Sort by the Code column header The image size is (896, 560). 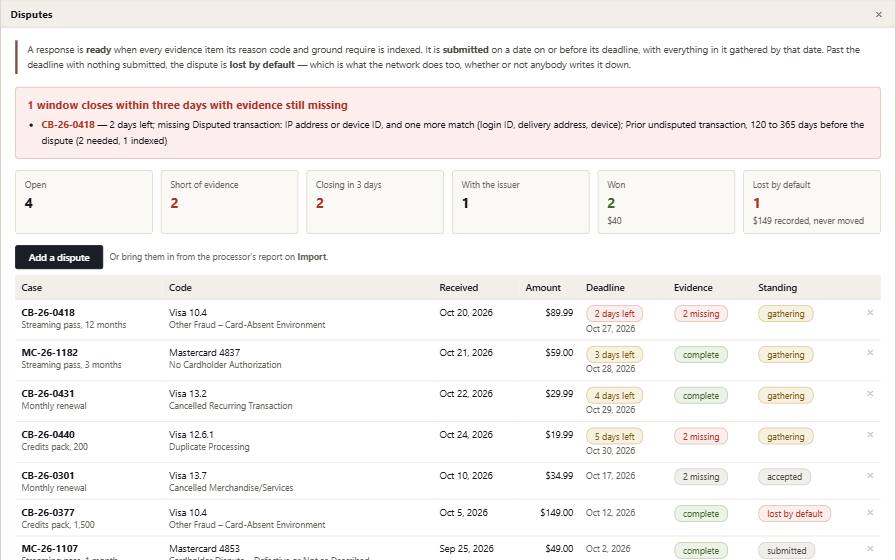tap(180, 287)
